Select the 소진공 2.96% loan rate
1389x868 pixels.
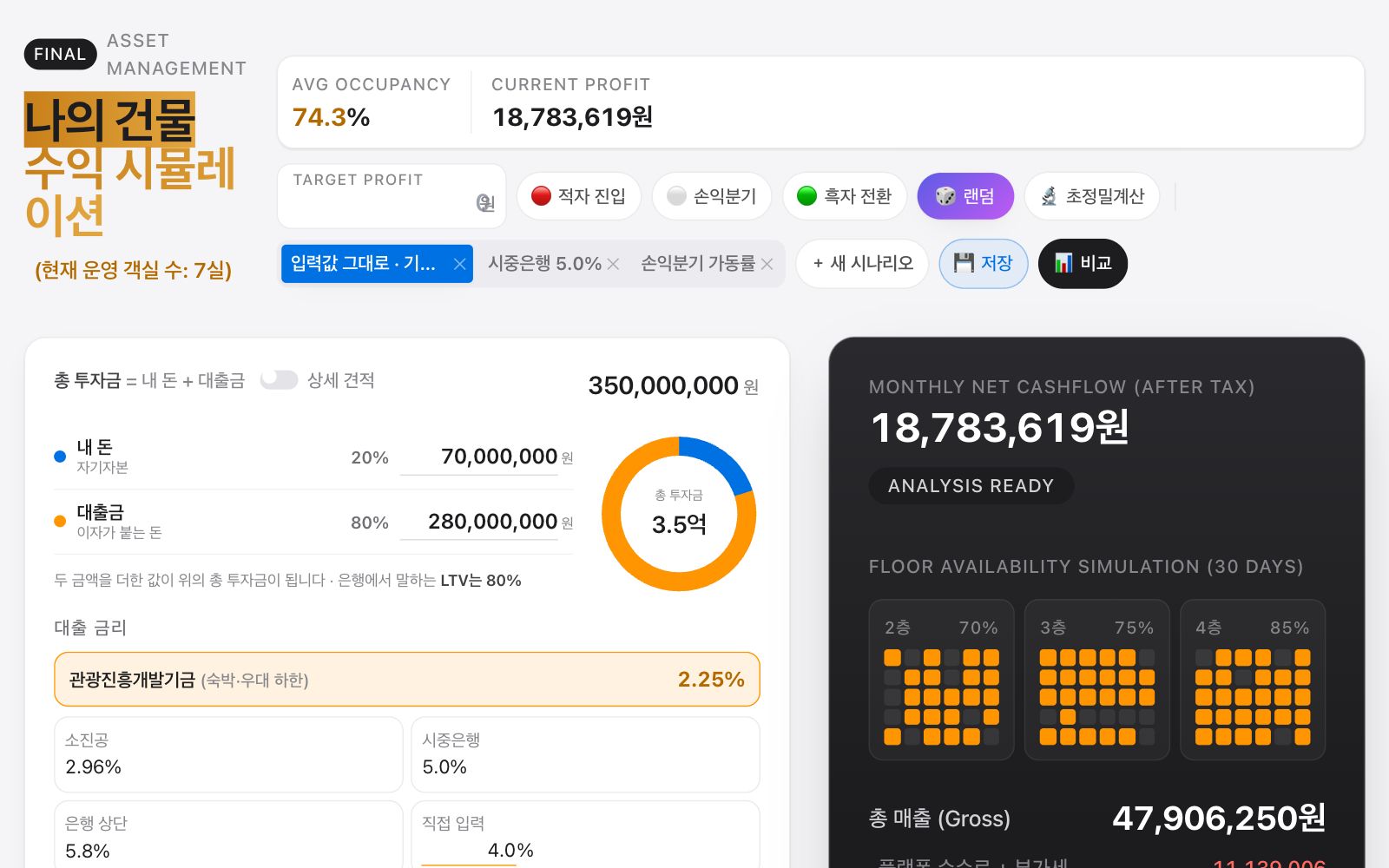coord(228,754)
